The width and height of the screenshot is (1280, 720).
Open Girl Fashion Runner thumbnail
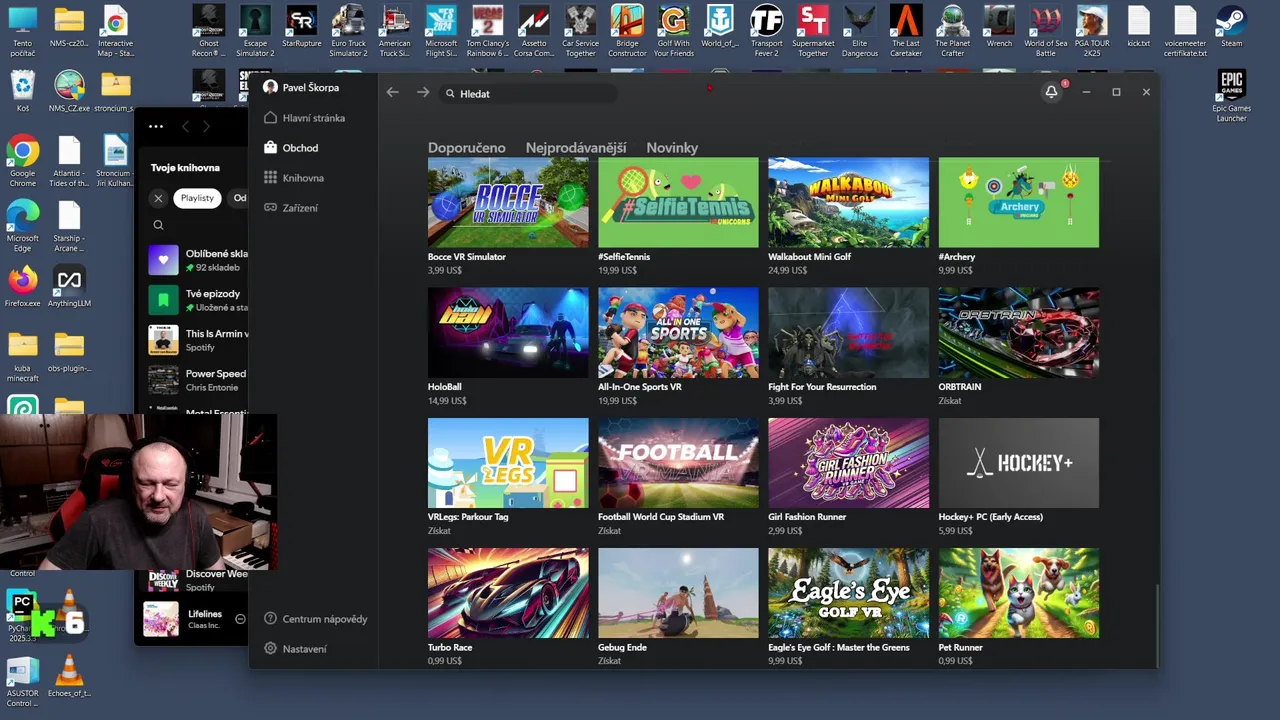pos(848,463)
